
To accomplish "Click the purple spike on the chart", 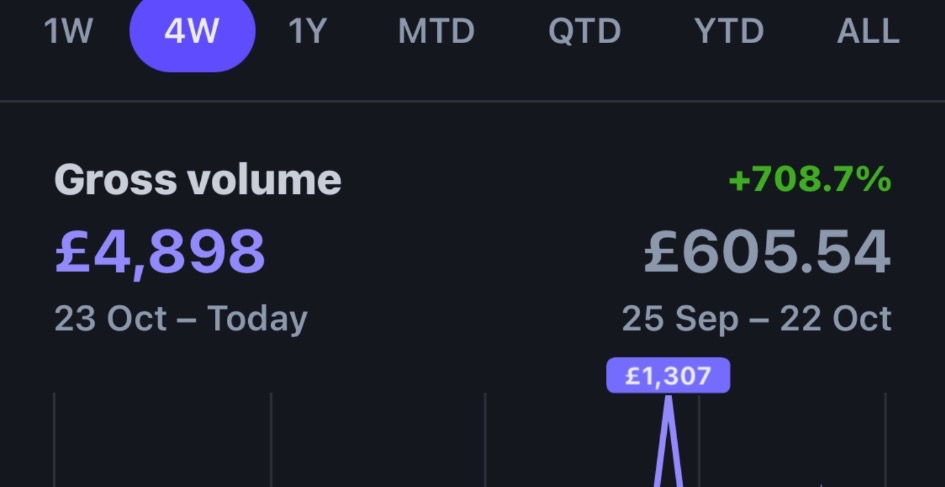I will pos(668,440).
